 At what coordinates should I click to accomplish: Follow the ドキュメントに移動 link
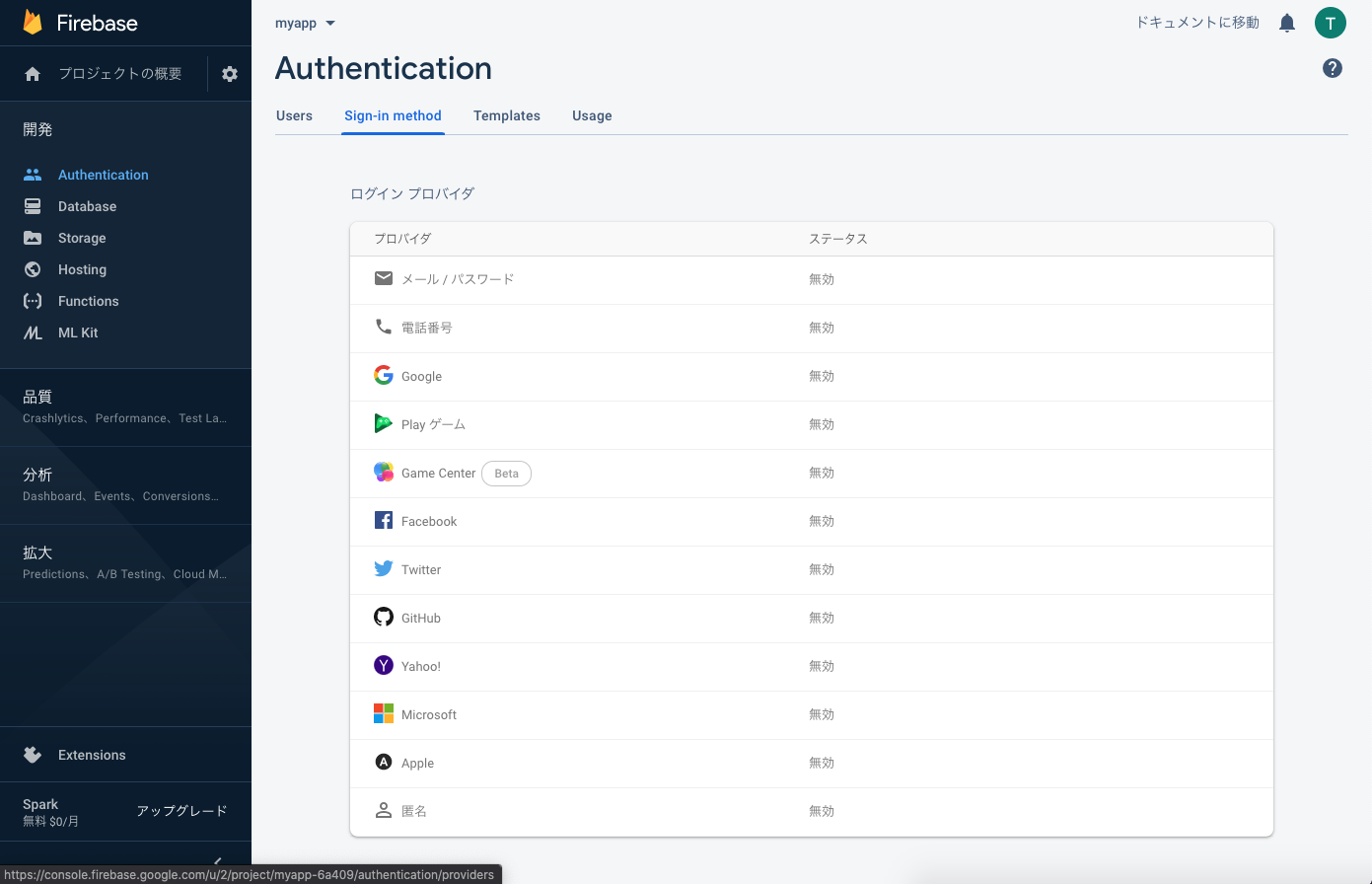point(1197,23)
